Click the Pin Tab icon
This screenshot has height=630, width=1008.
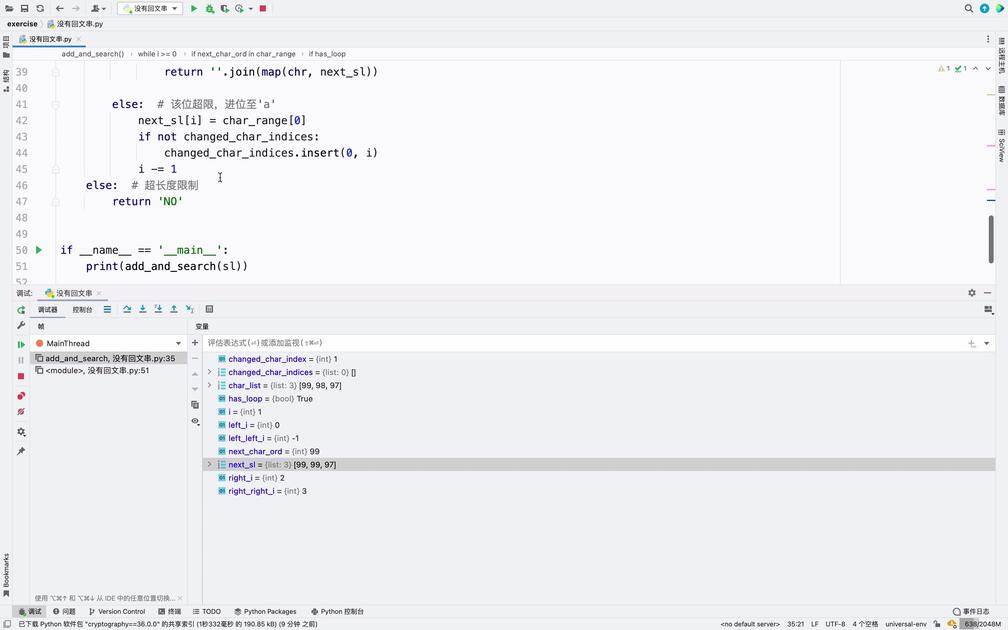tap(21, 451)
